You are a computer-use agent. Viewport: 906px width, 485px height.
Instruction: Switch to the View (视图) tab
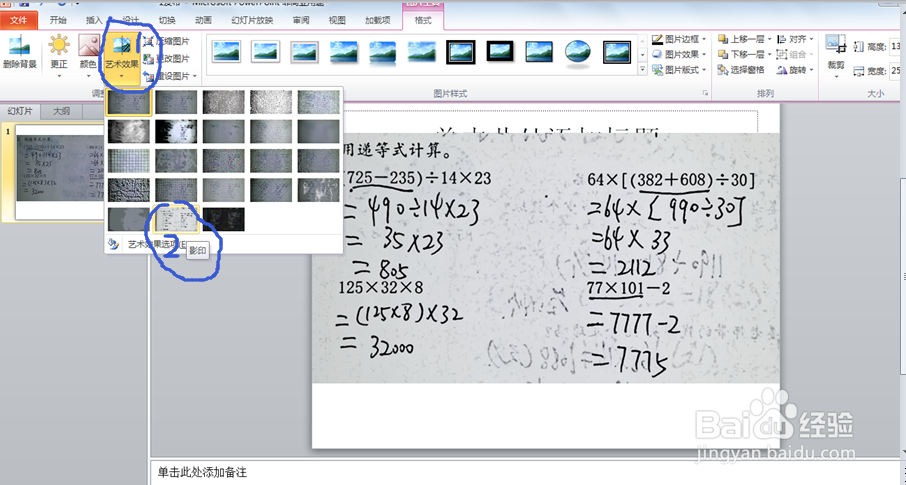click(337, 20)
